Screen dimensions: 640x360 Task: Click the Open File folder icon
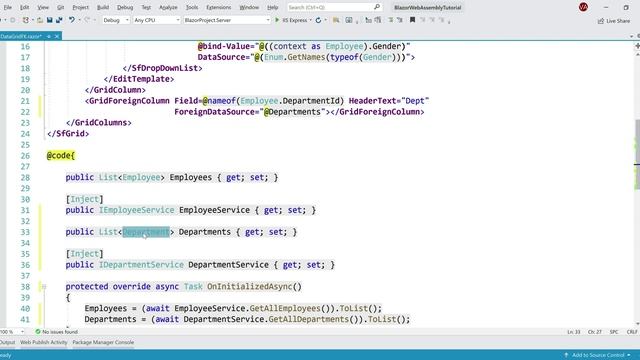pos(40,20)
